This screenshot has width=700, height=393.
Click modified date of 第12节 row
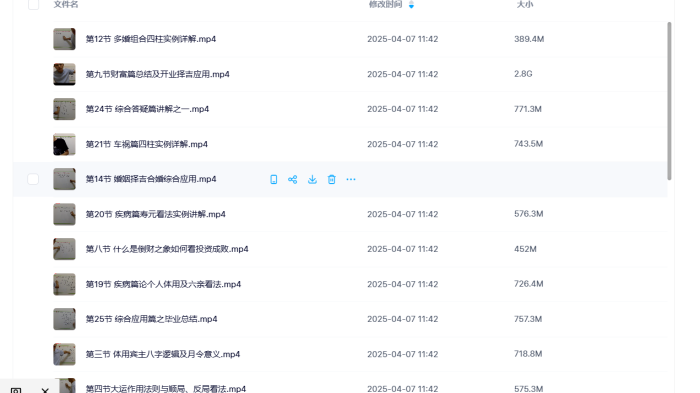point(403,39)
